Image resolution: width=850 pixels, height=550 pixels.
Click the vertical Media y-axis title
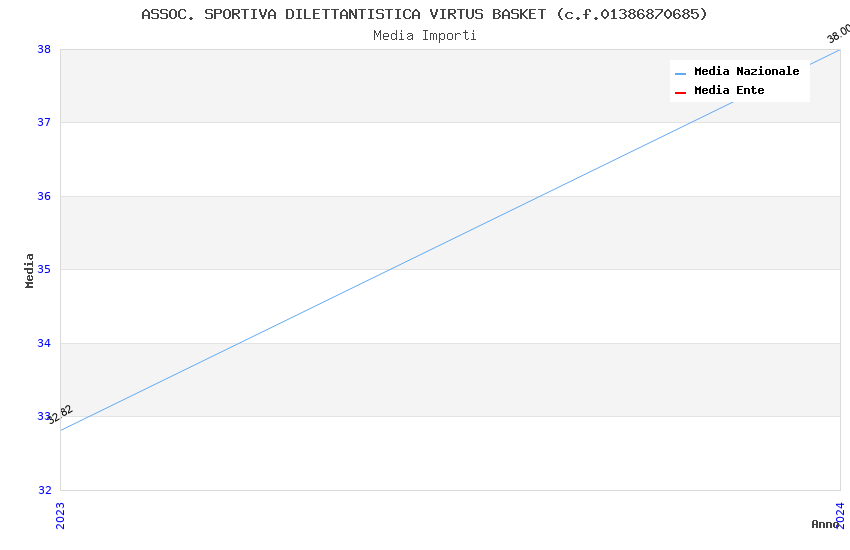(x=30, y=270)
